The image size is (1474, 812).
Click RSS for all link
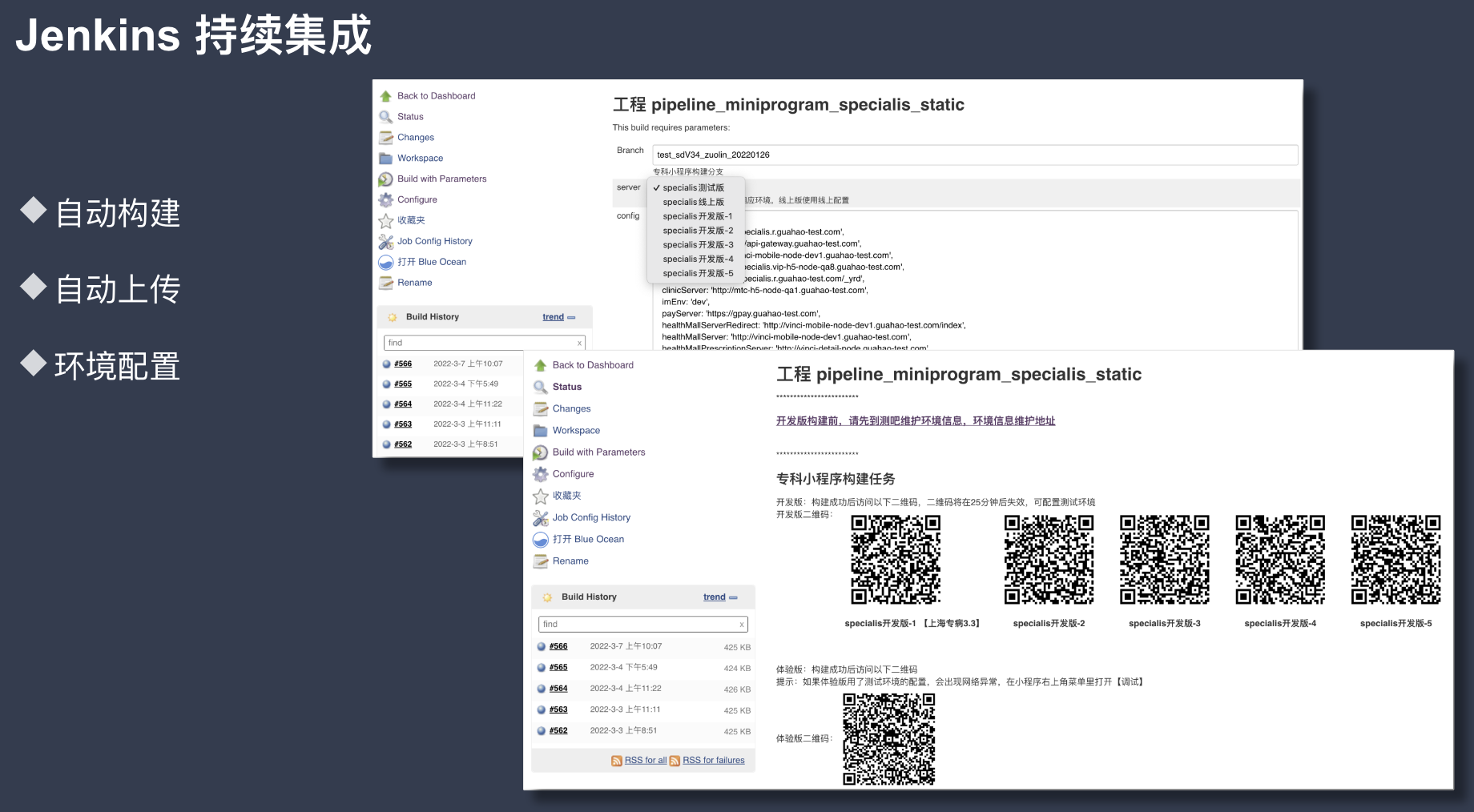click(646, 761)
